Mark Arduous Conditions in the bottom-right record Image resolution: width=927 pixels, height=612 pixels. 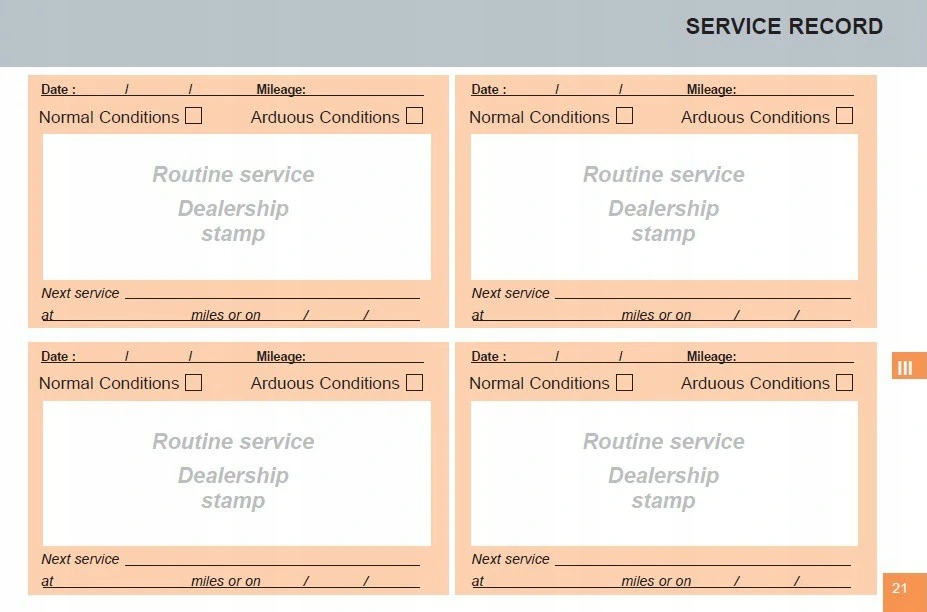(x=844, y=383)
